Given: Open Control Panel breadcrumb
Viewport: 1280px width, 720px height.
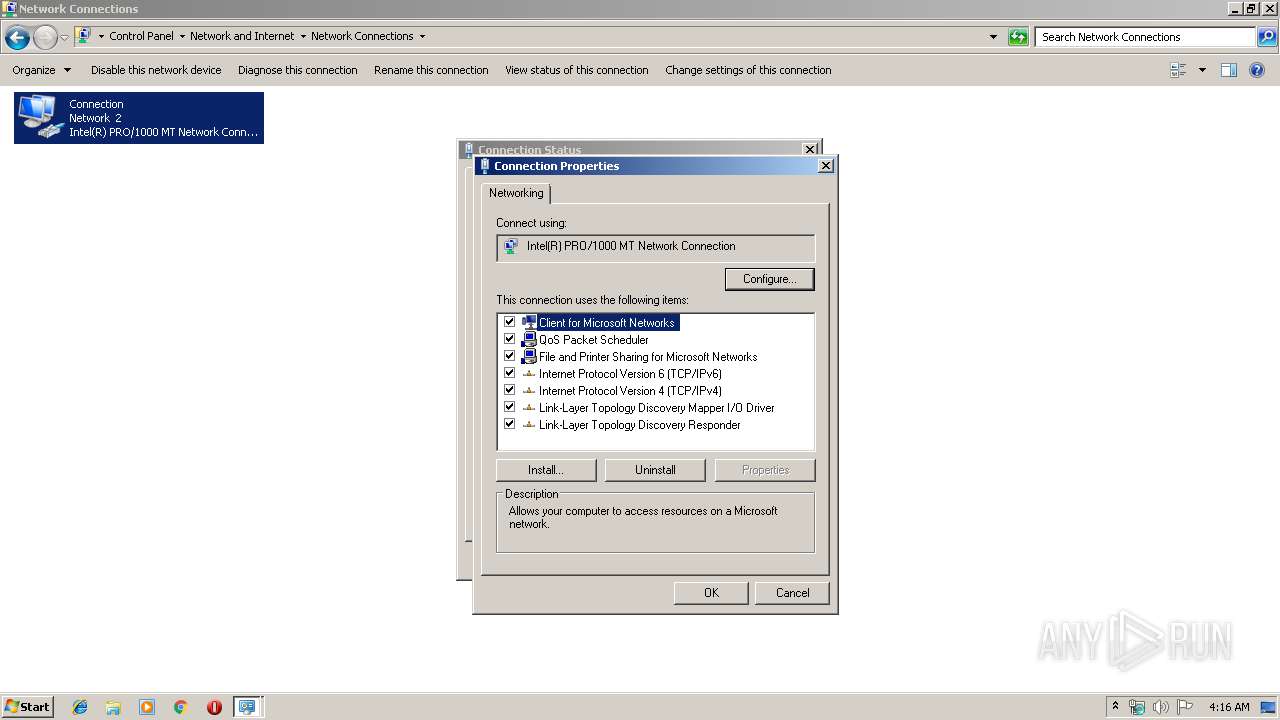Looking at the screenshot, I should (x=141, y=36).
